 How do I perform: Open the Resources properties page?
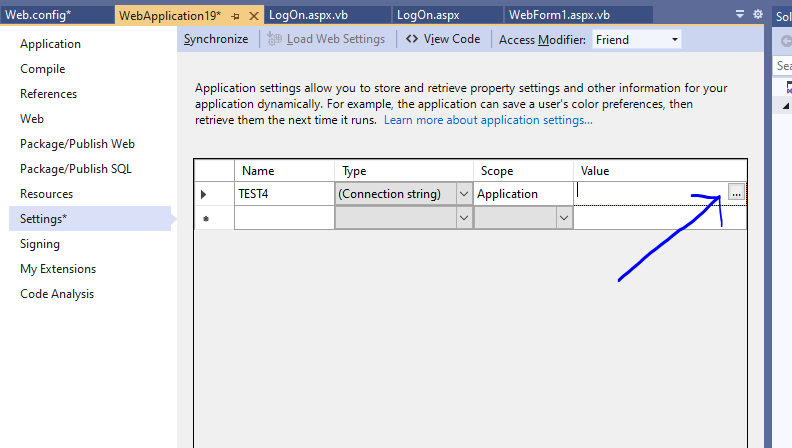click(x=46, y=194)
